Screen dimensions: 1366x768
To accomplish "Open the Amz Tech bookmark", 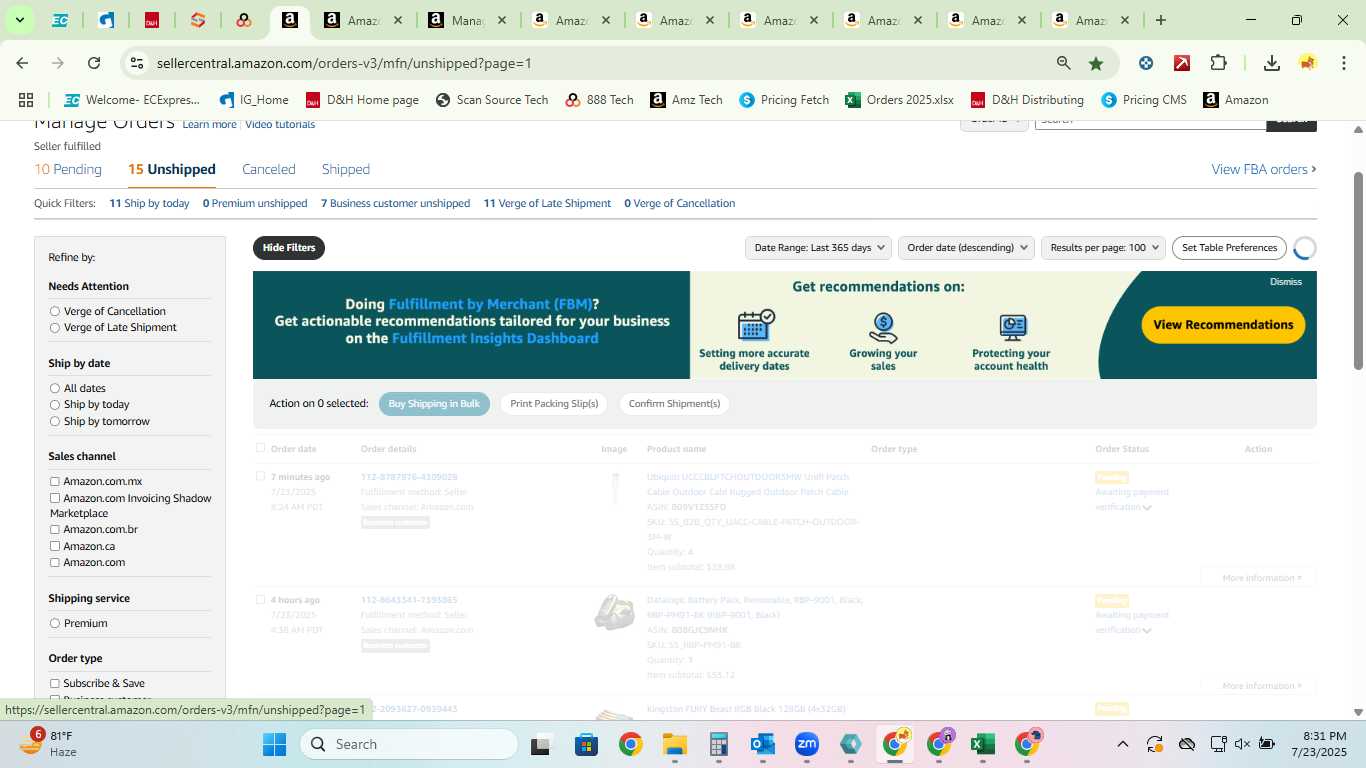I will point(686,100).
